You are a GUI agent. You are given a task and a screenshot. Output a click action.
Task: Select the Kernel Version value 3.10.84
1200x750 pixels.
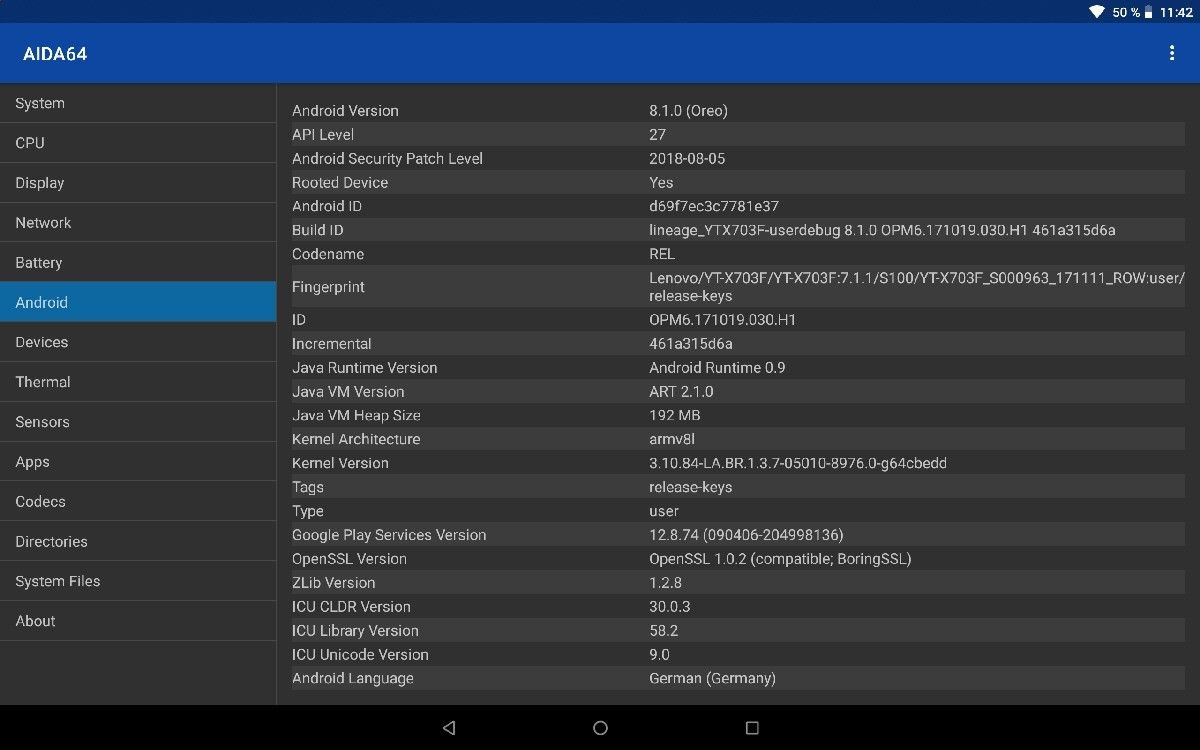[x=798, y=463]
